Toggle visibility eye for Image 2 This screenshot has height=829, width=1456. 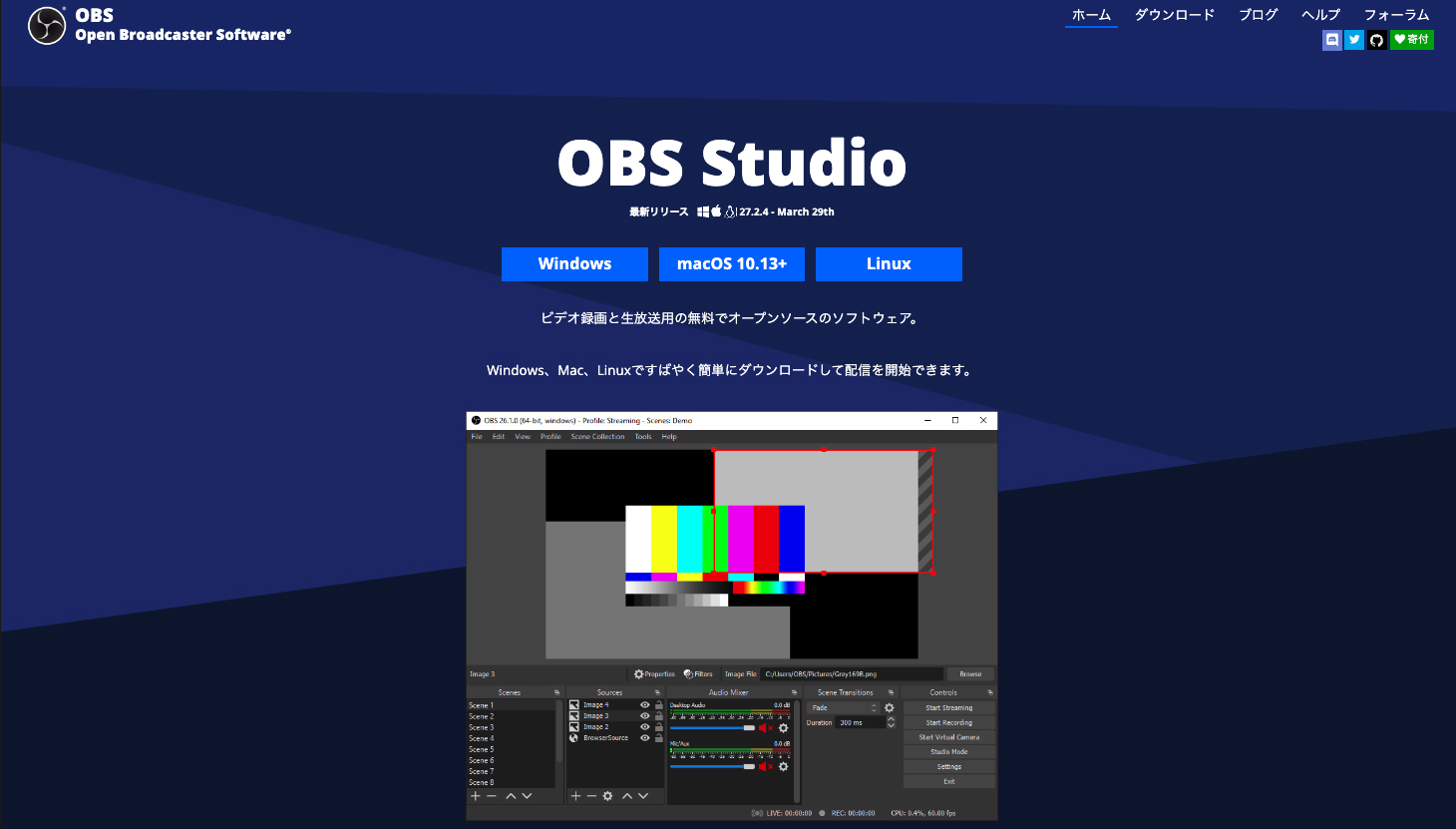pyautogui.click(x=645, y=727)
